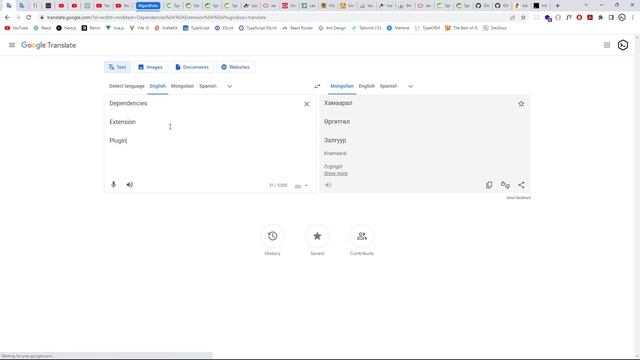Open translation History
640x360 pixels.
point(273,236)
